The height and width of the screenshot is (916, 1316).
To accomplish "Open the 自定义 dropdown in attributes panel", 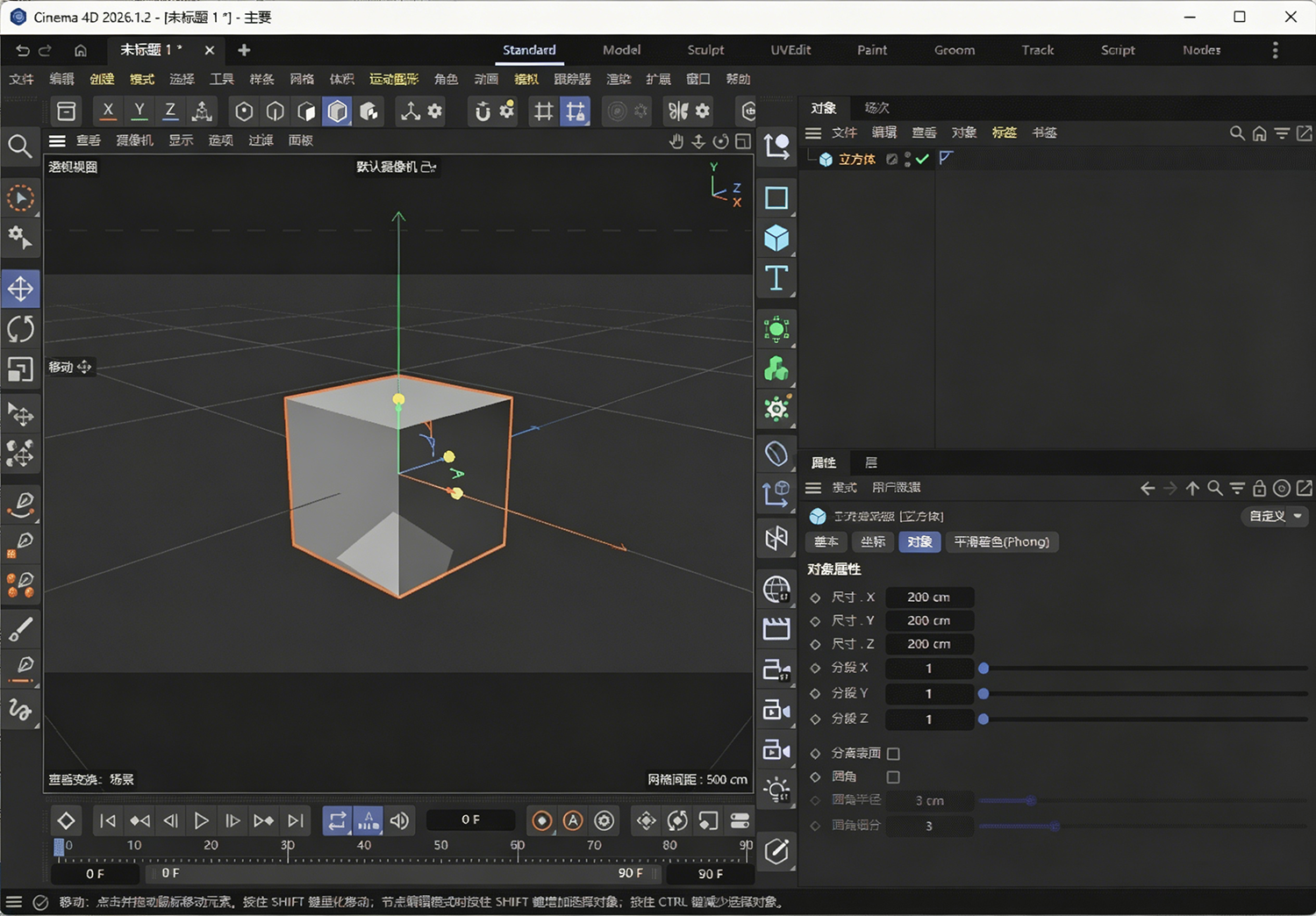I will 1275,516.
